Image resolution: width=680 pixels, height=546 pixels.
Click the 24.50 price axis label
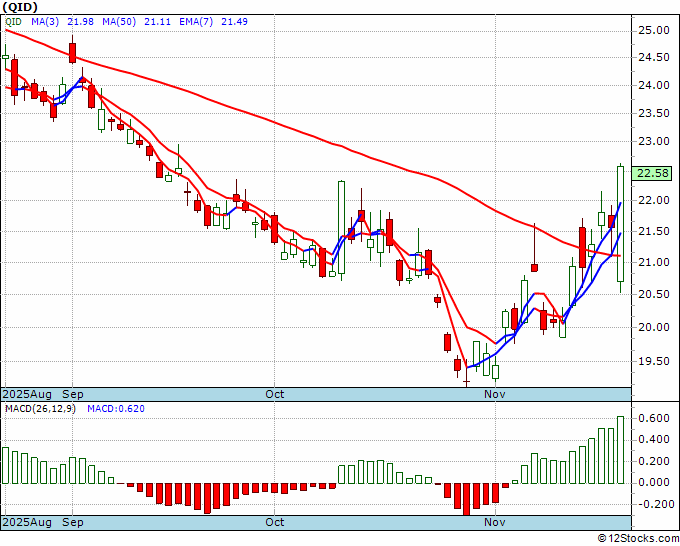(654, 57)
